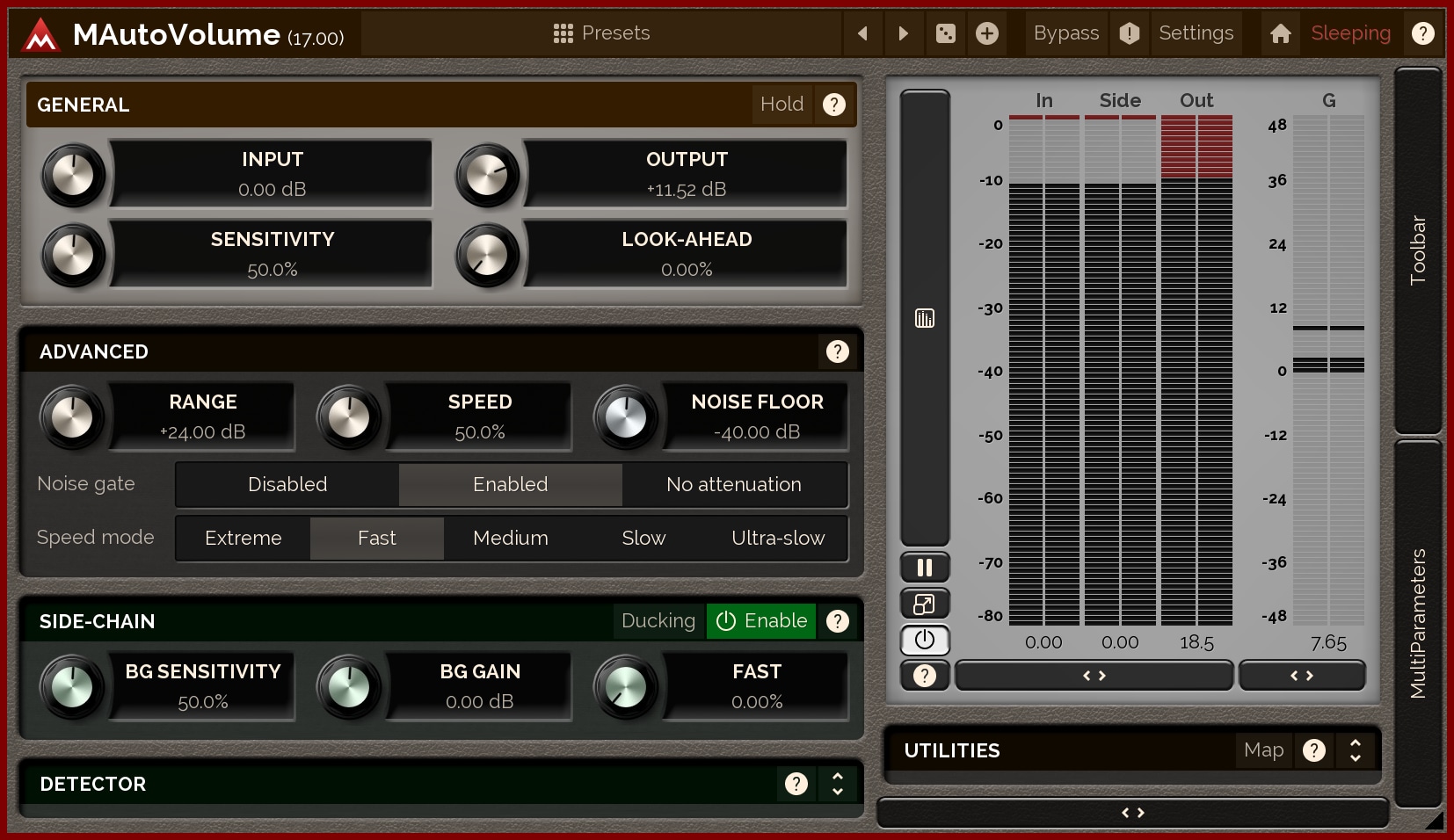1454x840 pixels.
Task: Open help for the Advanced section
Action: coord(837,351)
